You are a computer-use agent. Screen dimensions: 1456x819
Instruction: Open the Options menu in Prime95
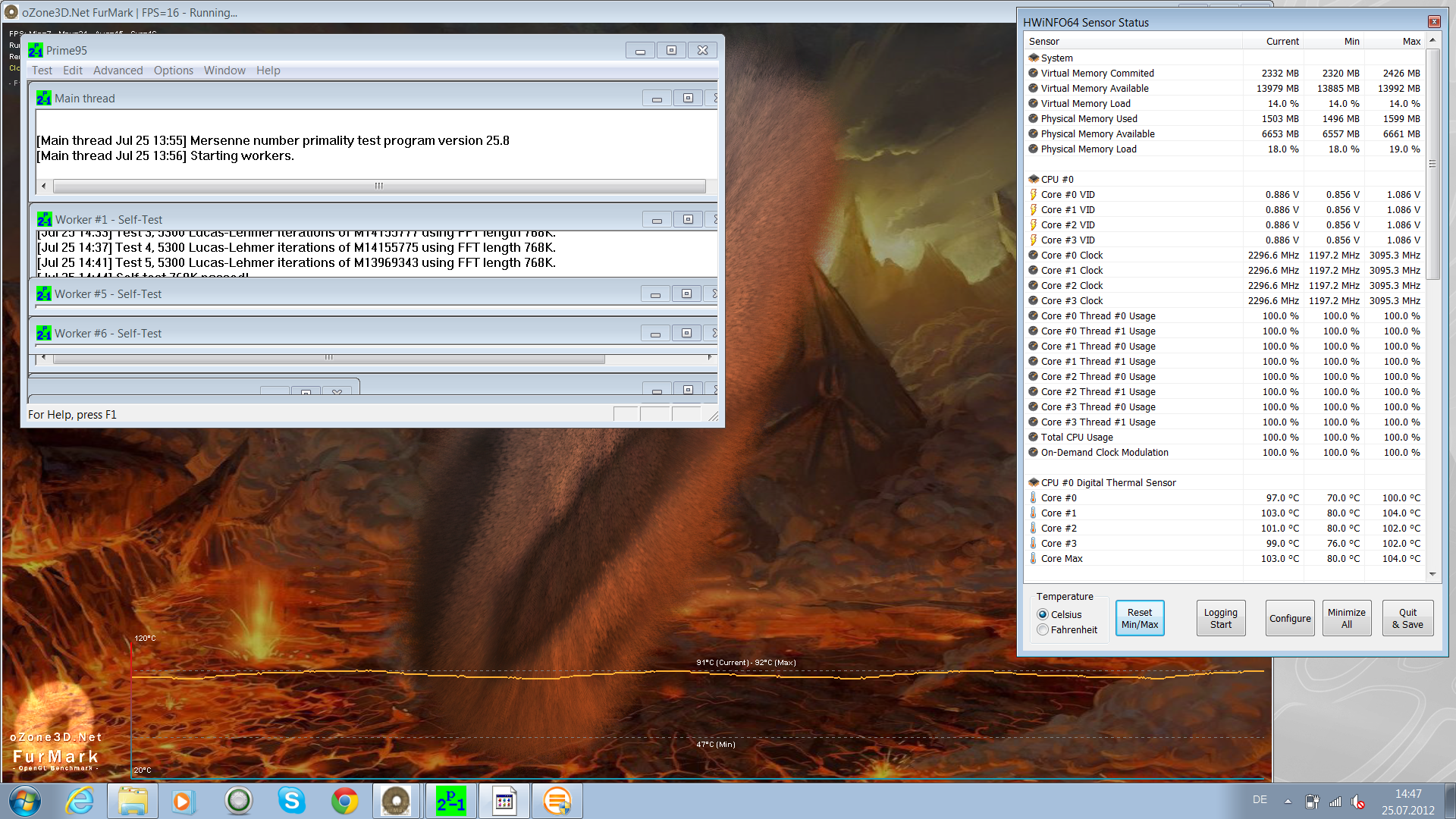(173, 71)
